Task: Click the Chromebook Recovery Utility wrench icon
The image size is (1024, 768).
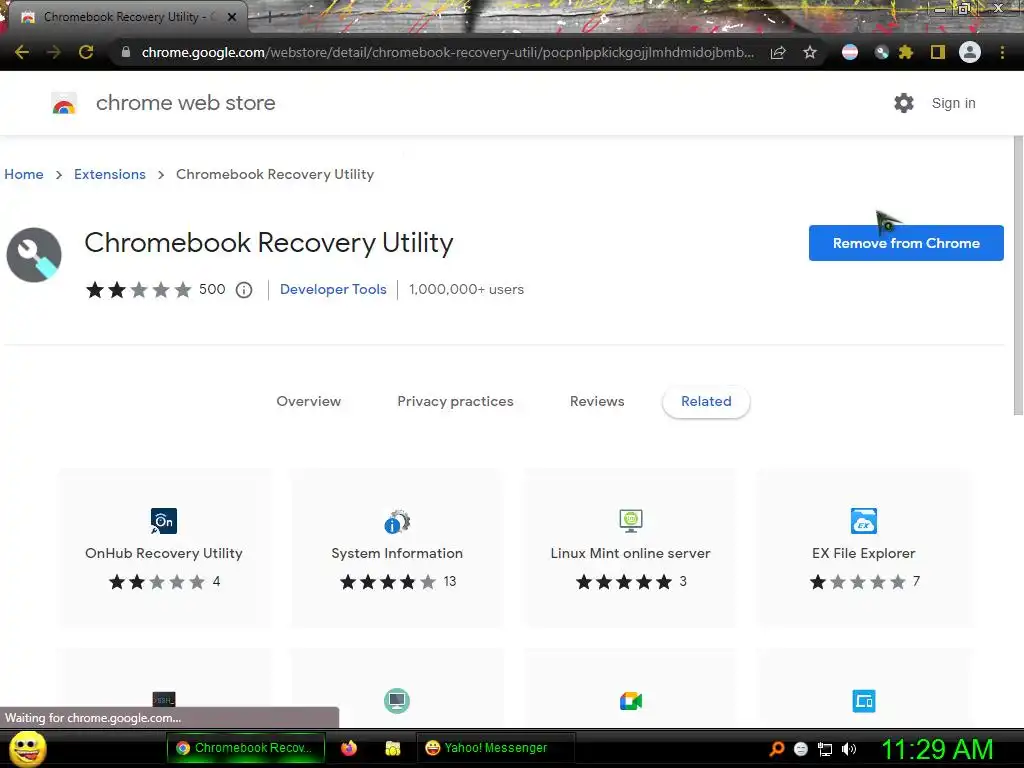Action: 34,255
